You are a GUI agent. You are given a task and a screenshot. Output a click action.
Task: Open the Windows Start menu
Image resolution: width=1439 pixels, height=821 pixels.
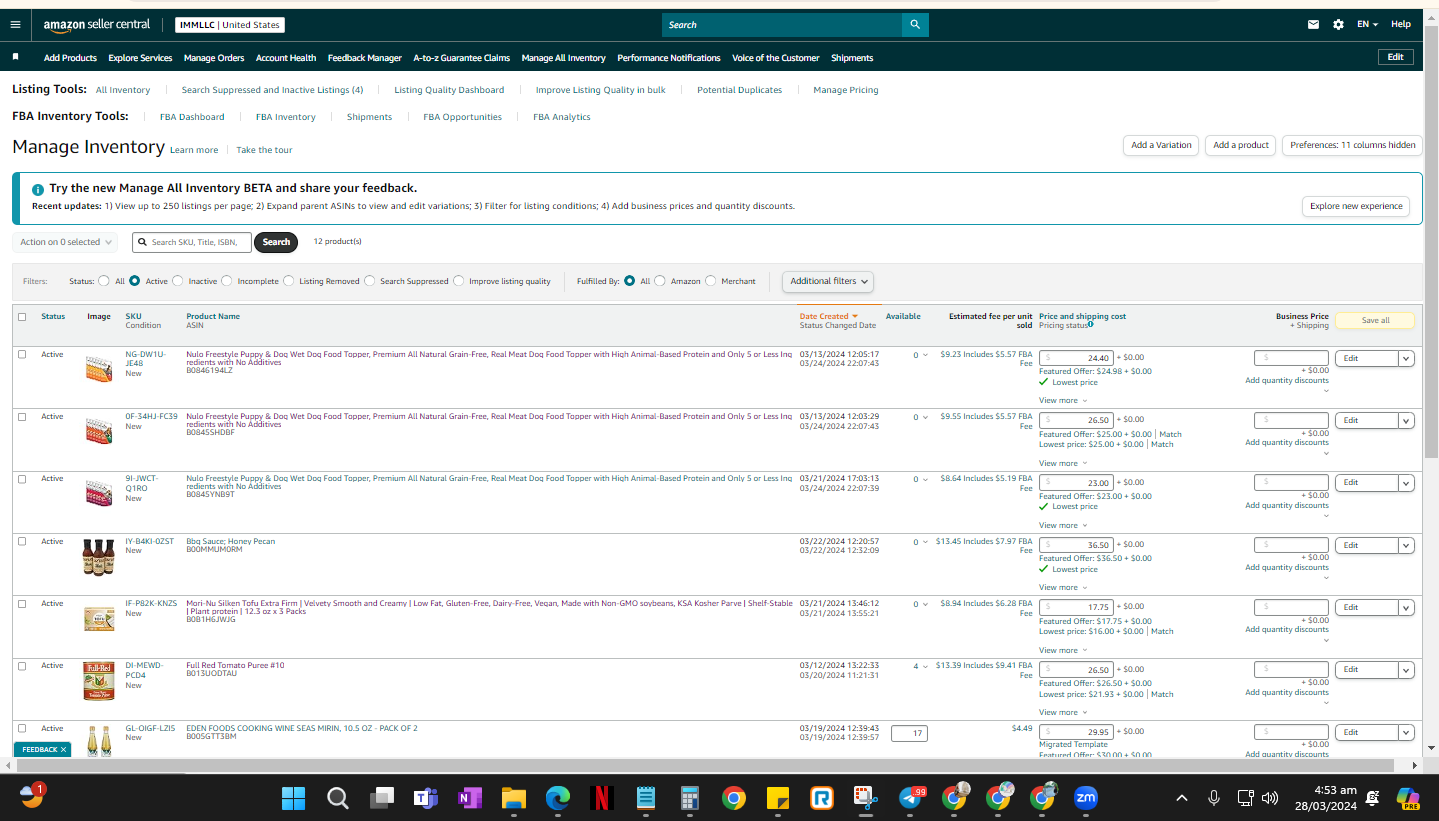pyautogui.click(x=293, y=798)
